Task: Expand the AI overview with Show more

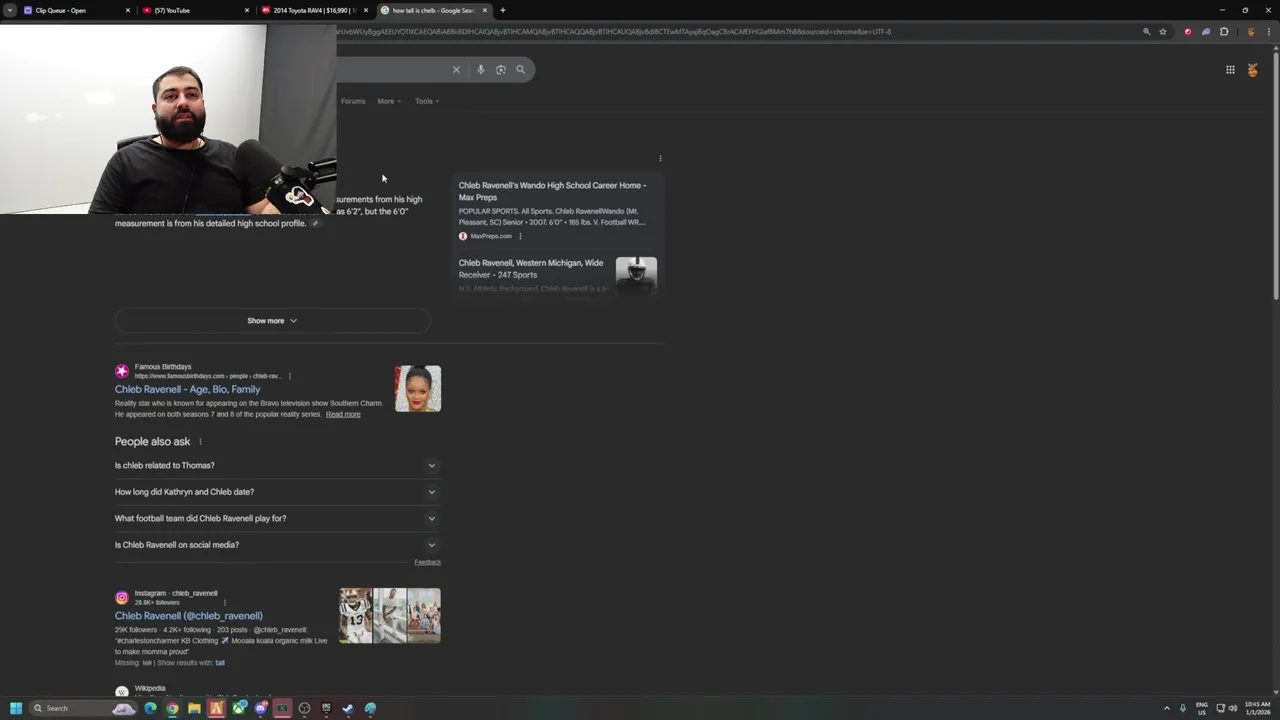Action: coord(272,321)
